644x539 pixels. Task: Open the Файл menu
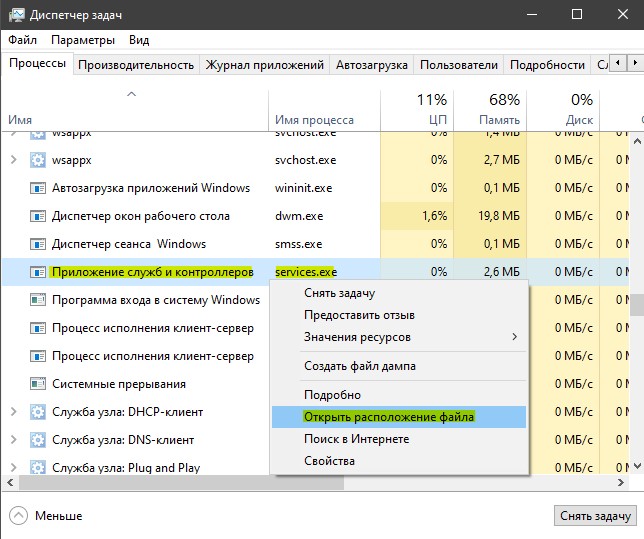(x=23, y=40)
